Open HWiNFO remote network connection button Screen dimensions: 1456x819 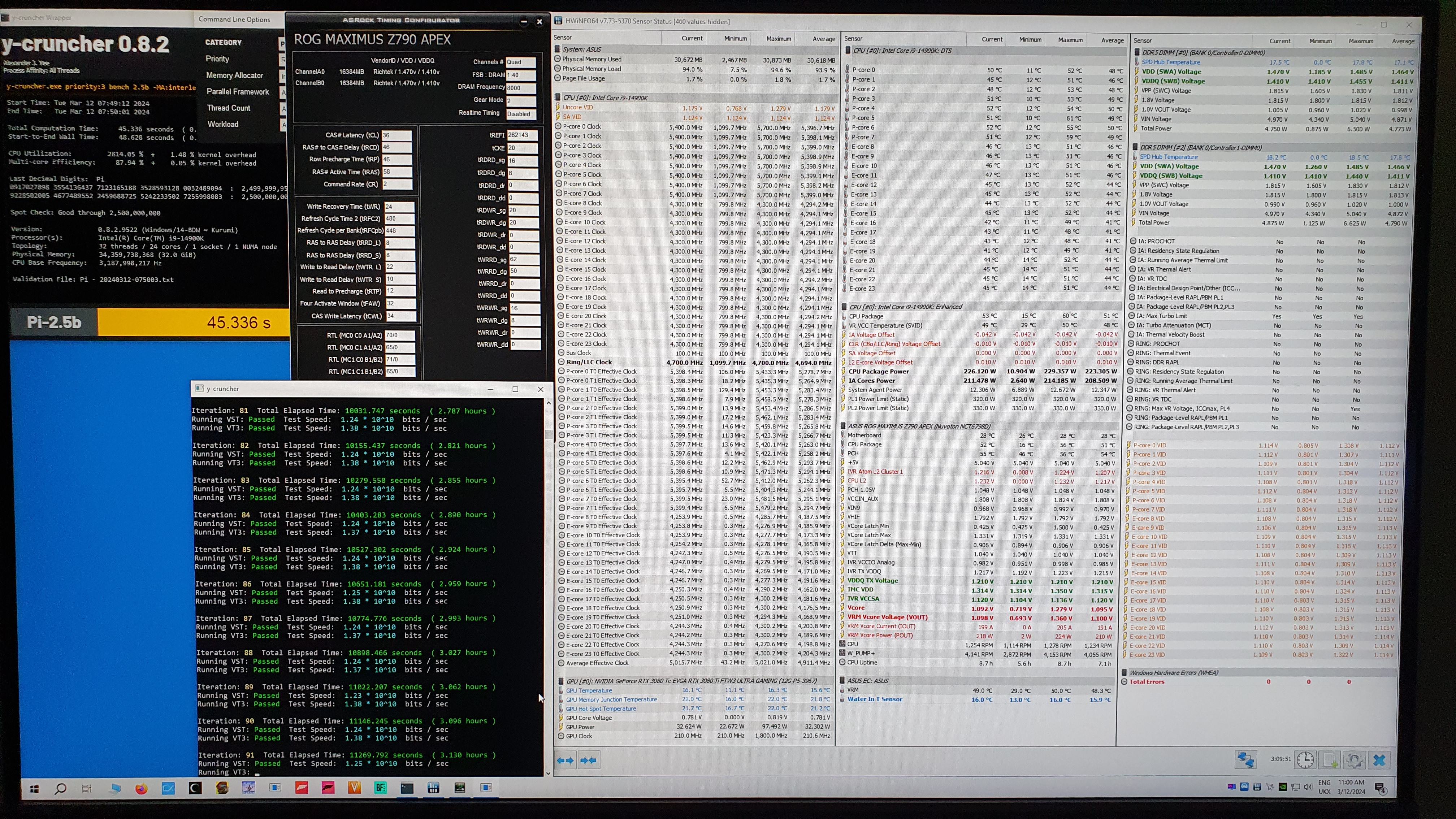1245,760
